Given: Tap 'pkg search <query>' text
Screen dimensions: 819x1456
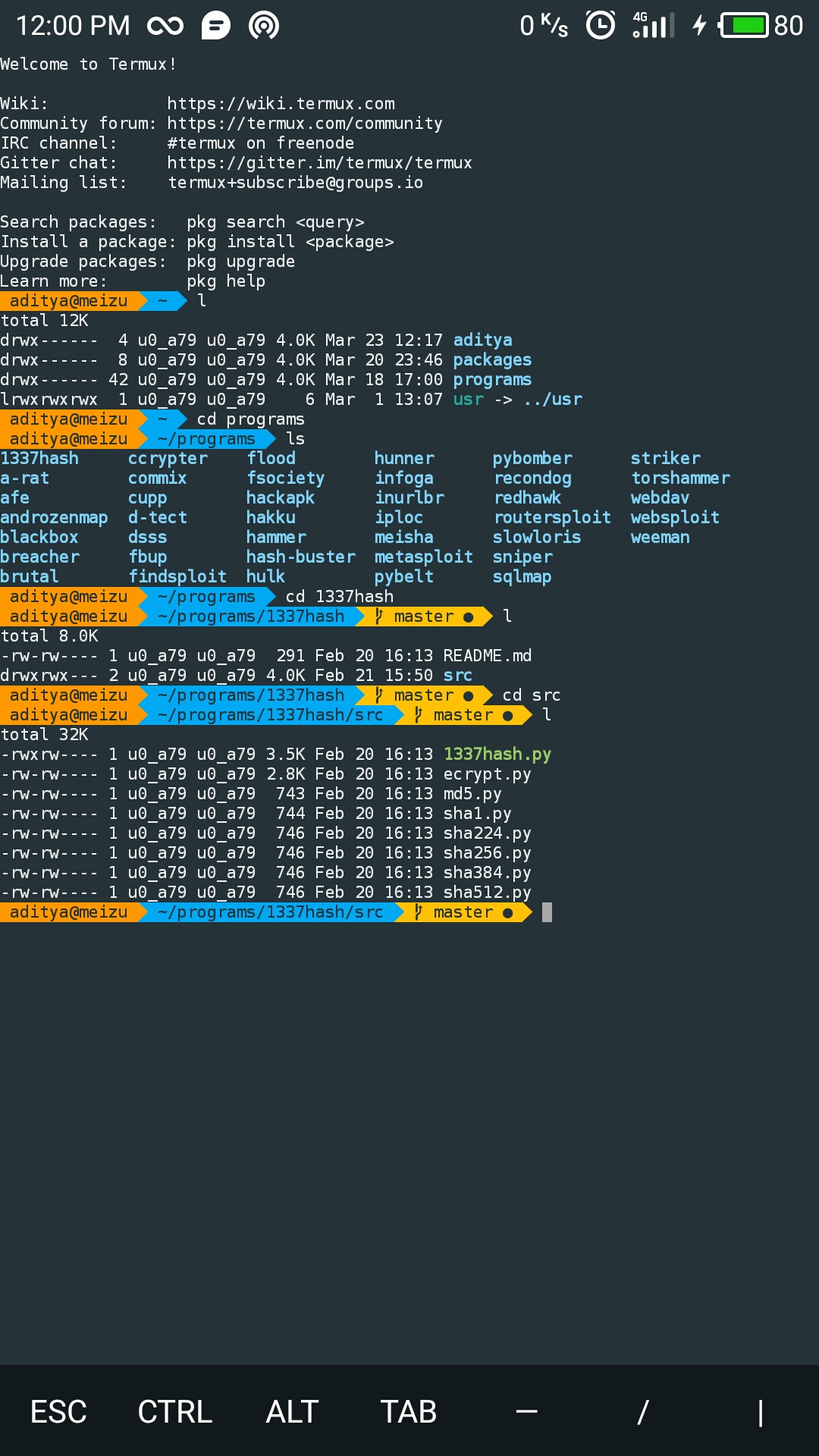Looking at the screenshot, I should tap(275, 222).
